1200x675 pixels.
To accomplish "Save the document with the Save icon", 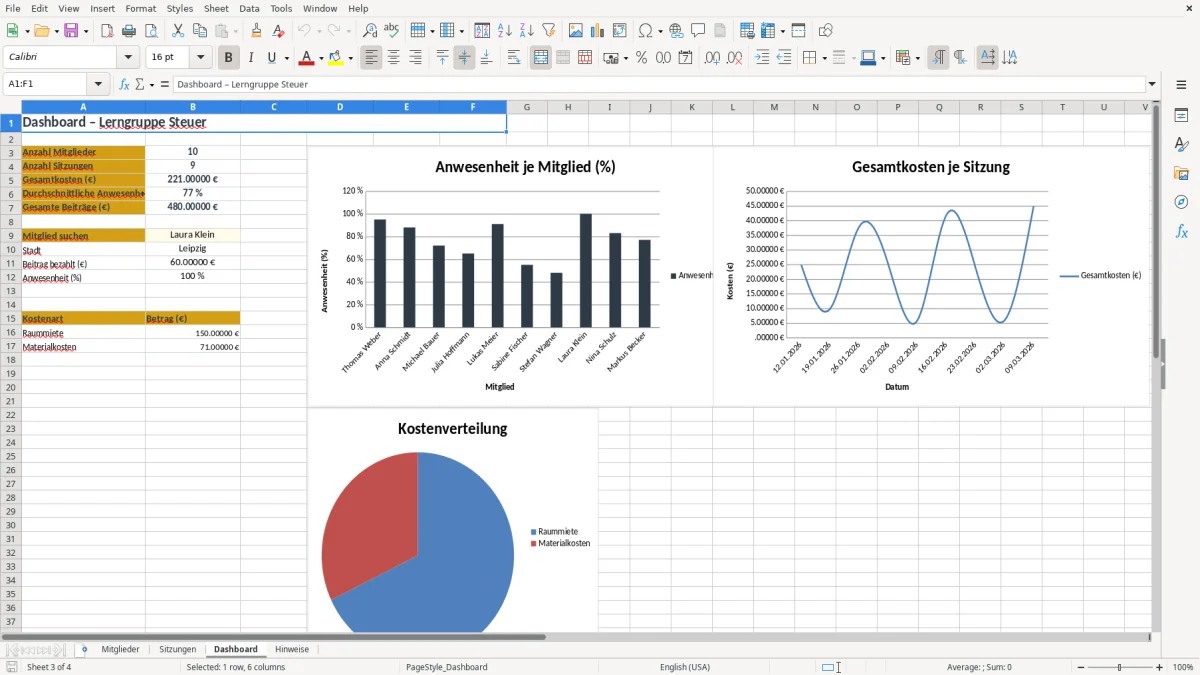I will tap(71, 31).
